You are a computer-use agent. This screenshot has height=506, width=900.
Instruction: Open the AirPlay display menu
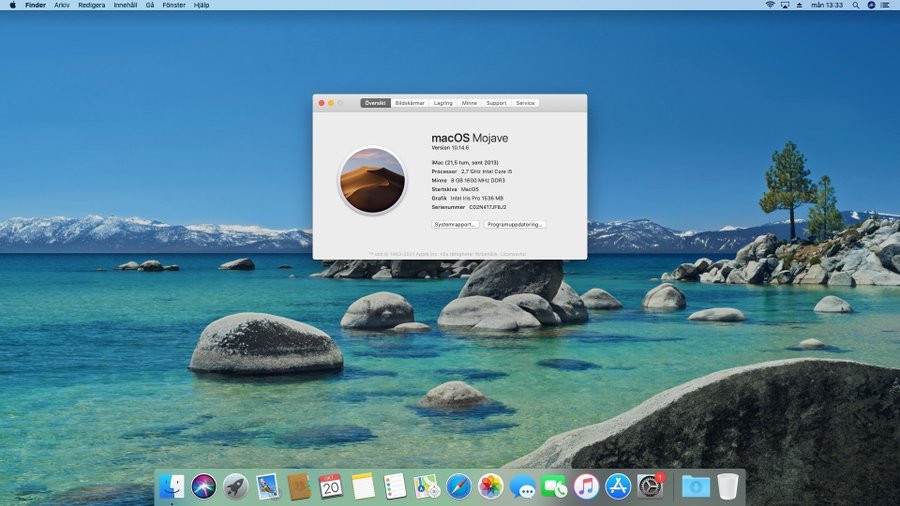[x=785, y=5]
